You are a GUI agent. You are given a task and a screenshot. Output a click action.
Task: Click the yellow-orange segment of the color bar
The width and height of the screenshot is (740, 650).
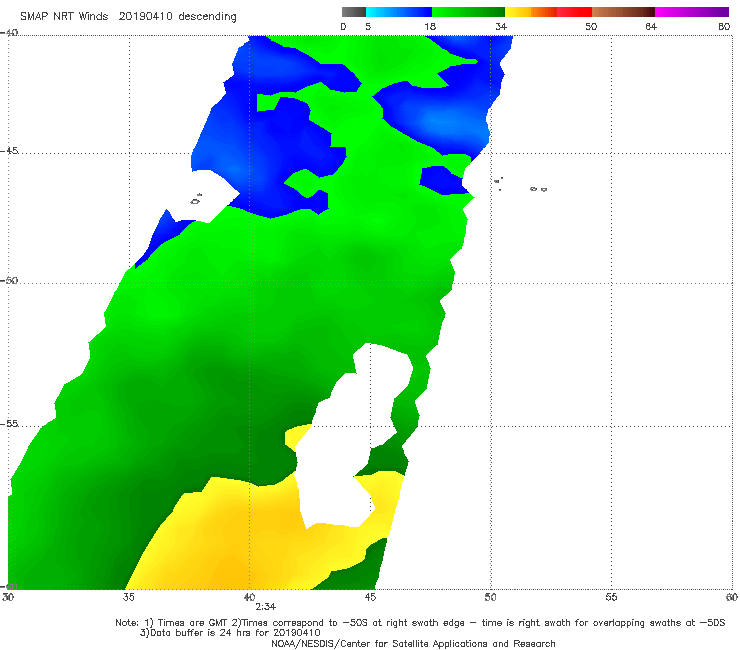(530, 12)
